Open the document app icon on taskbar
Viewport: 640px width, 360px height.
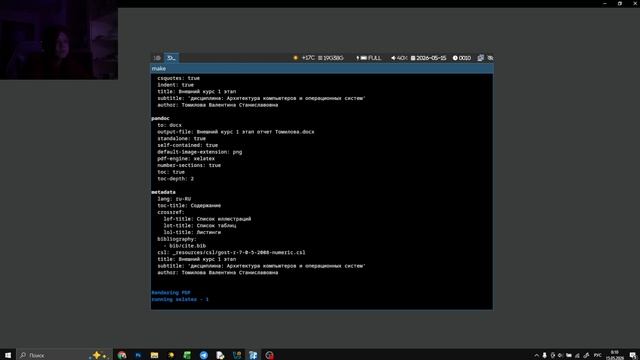click(220, 355)
